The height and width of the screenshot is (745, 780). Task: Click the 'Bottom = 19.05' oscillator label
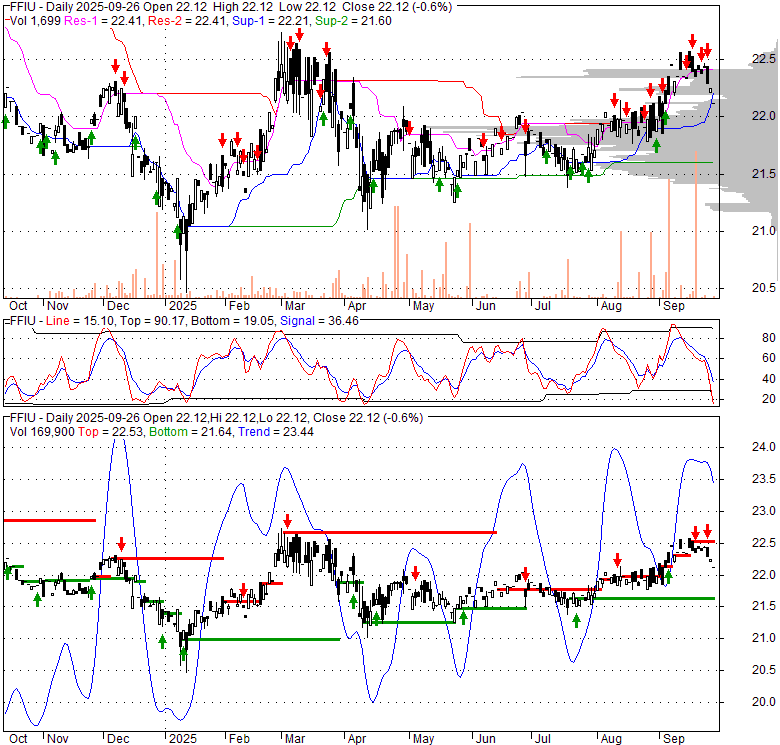232,321
